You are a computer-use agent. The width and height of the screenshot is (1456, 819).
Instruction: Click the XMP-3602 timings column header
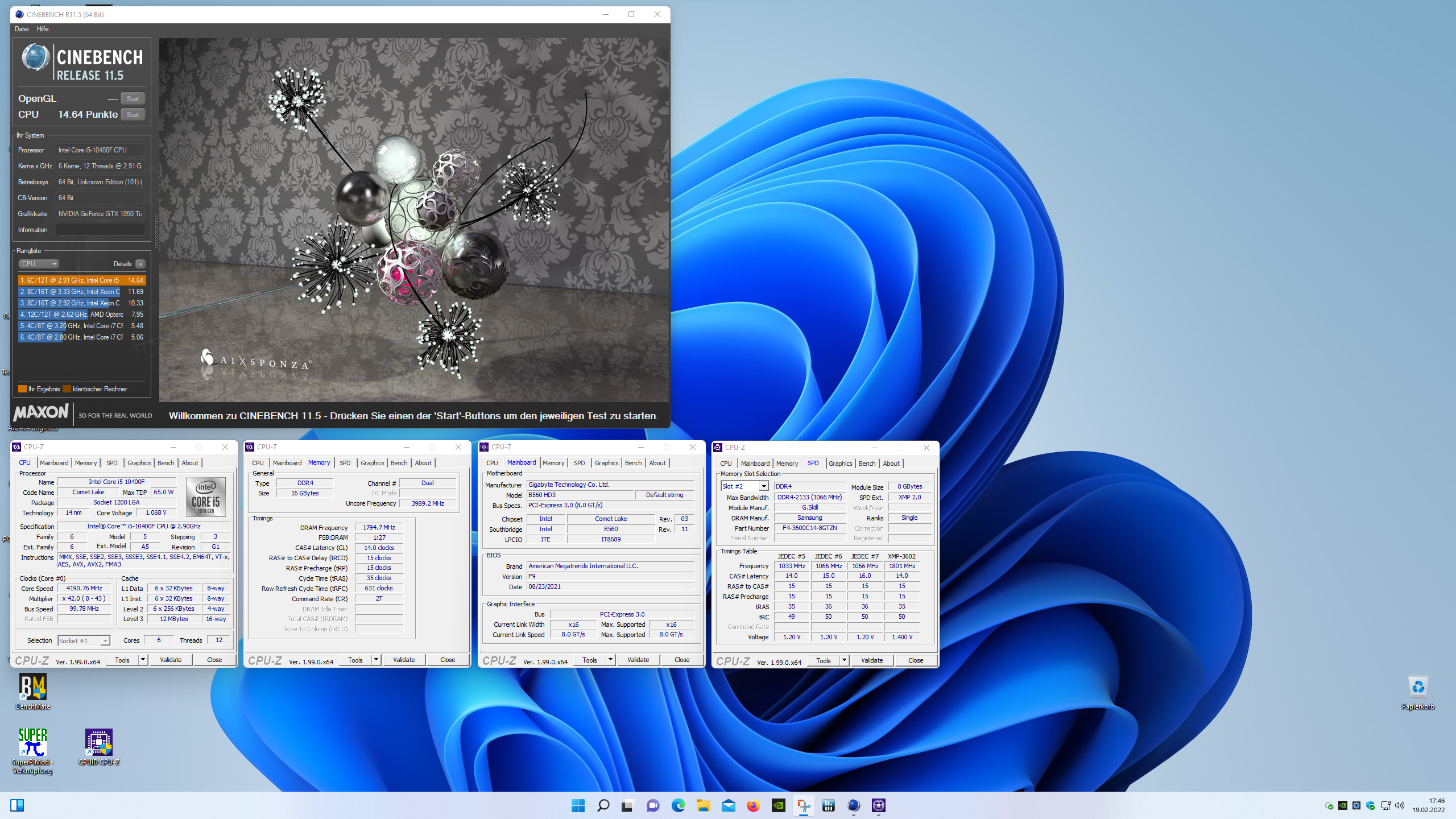click(x=901, y=556)
